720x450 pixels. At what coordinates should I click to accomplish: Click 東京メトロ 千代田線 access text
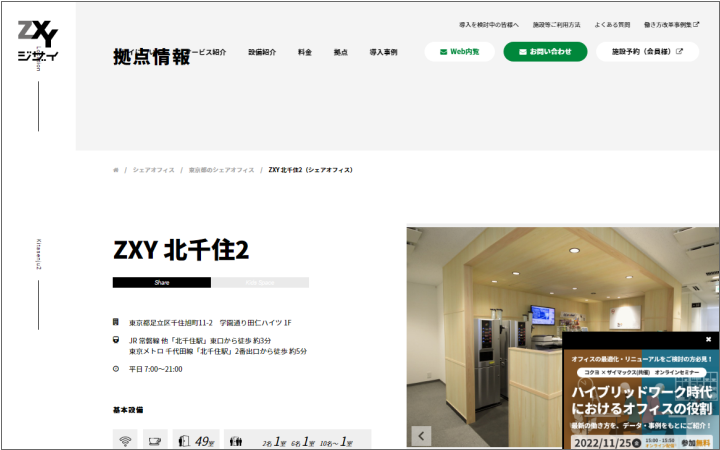click(218, 351)
